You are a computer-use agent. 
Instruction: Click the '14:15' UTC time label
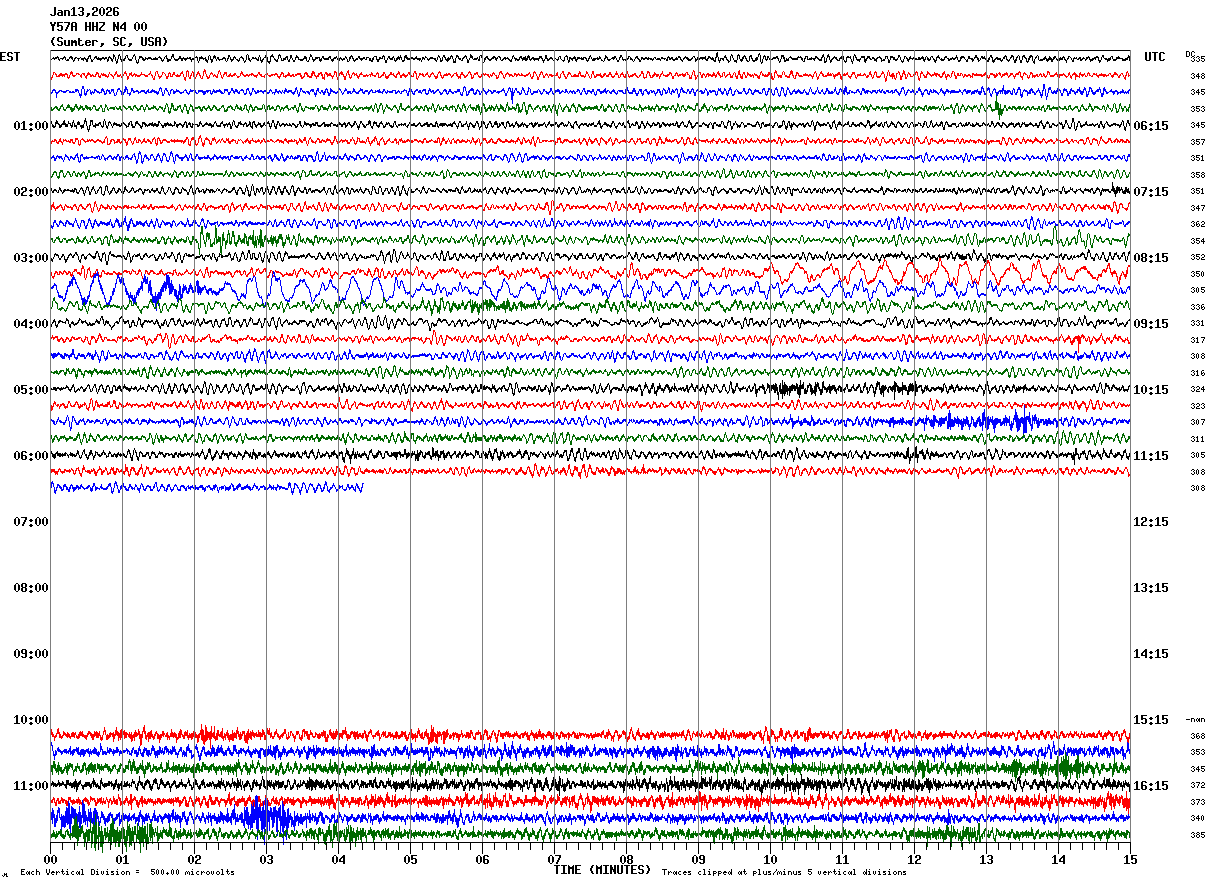(1151, 654)
